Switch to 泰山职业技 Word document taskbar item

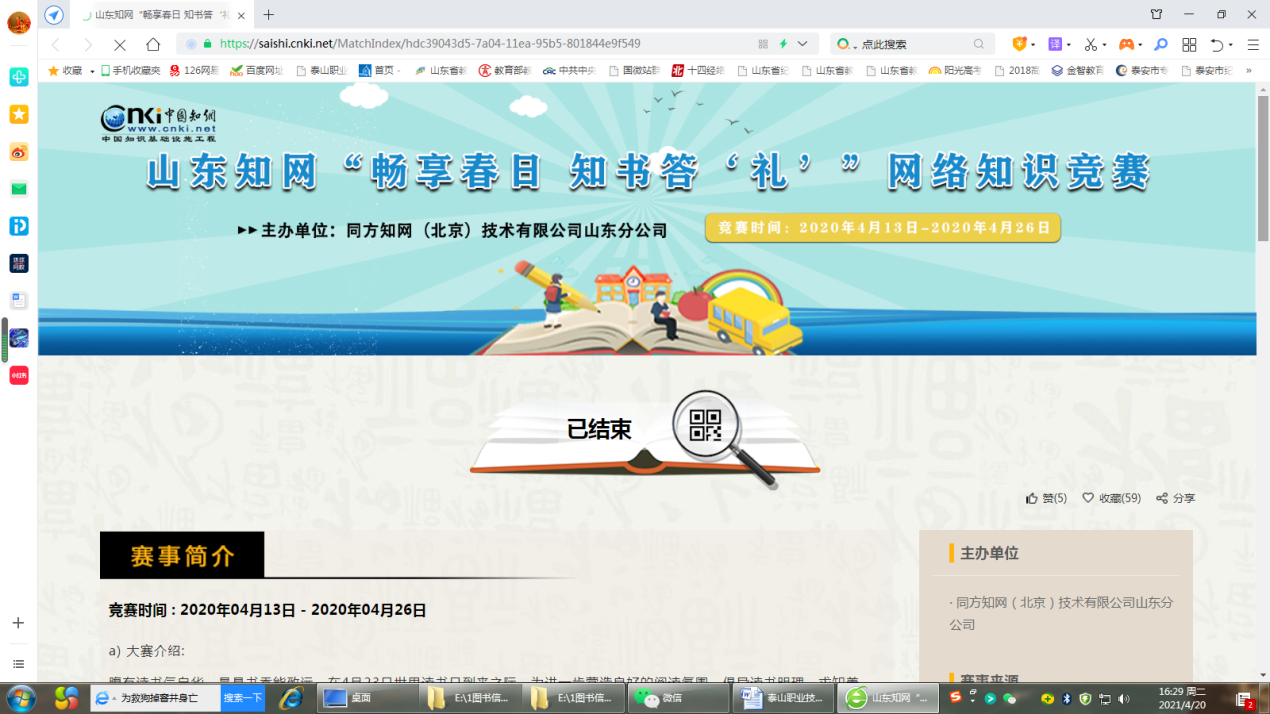(x=783, y=698)
